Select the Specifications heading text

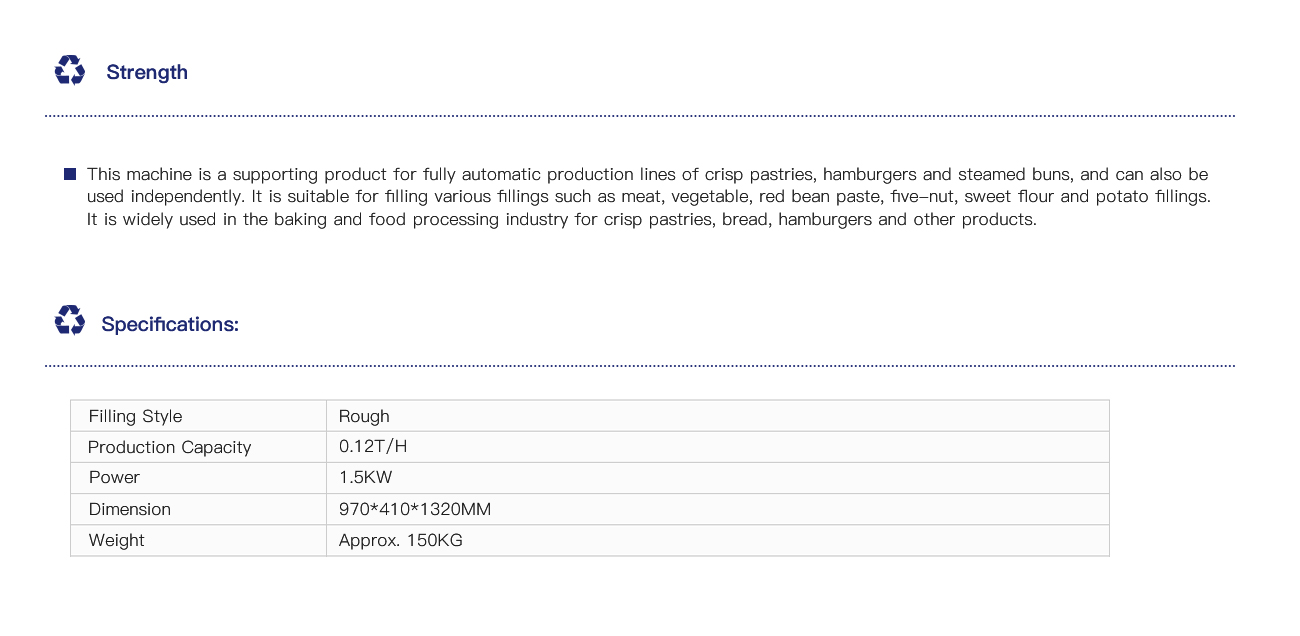[x=170, y=324]
